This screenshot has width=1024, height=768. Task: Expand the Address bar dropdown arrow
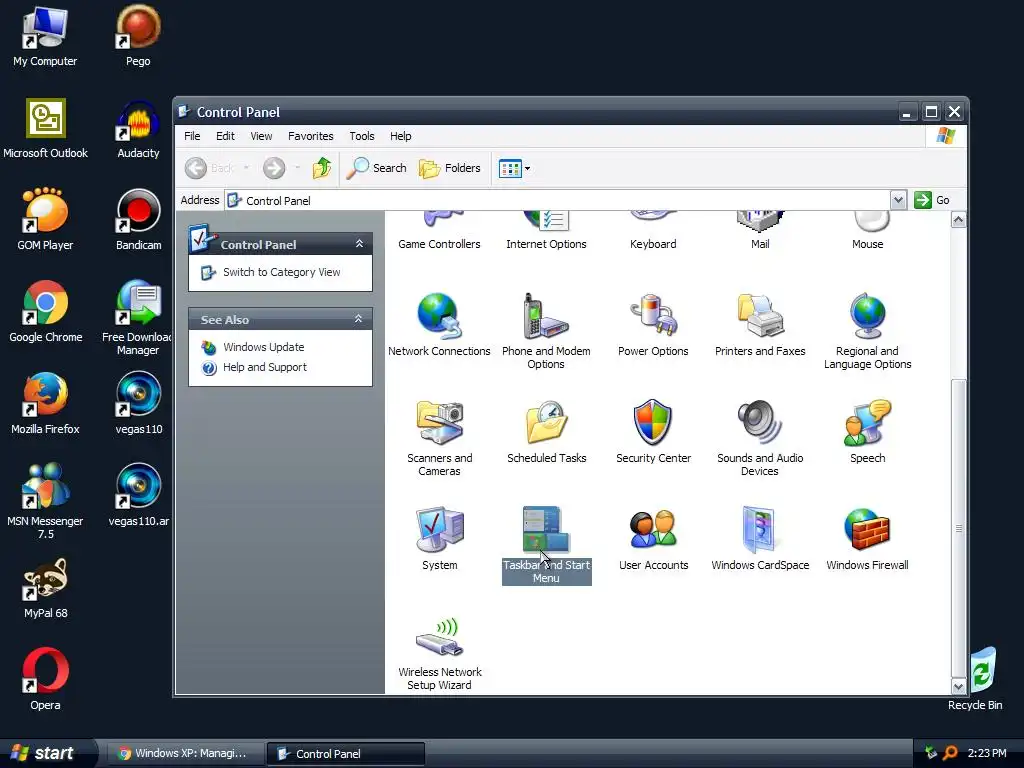899,200
